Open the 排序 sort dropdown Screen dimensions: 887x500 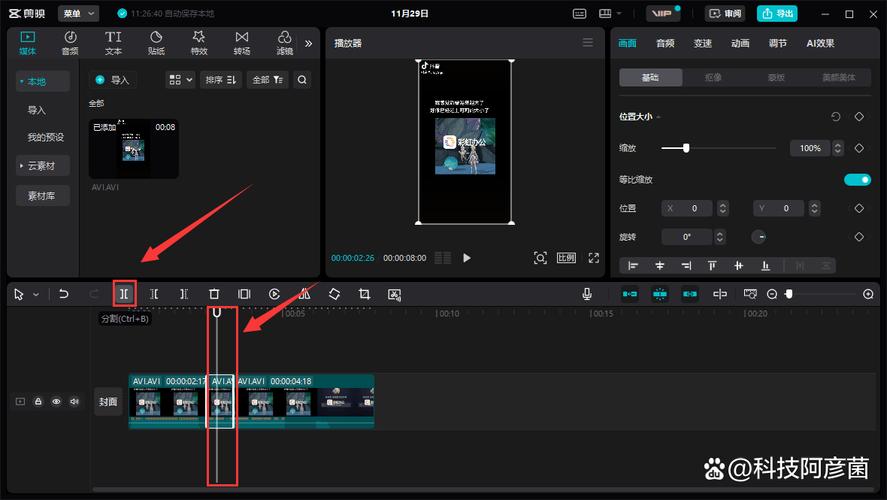(221, 79)
